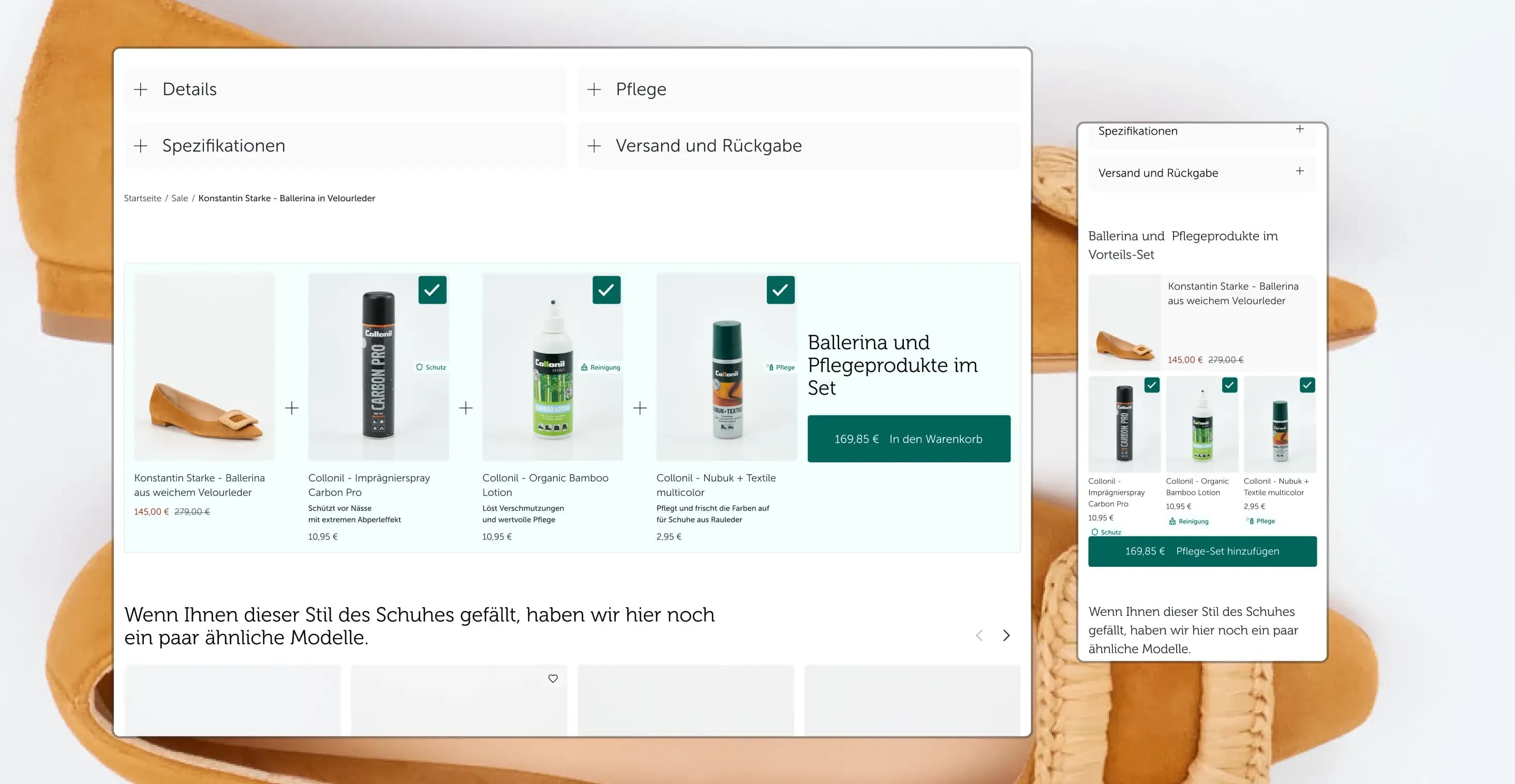Open the Sale breadcrumb link
The image size is (1515, 784).
[180, 199]
